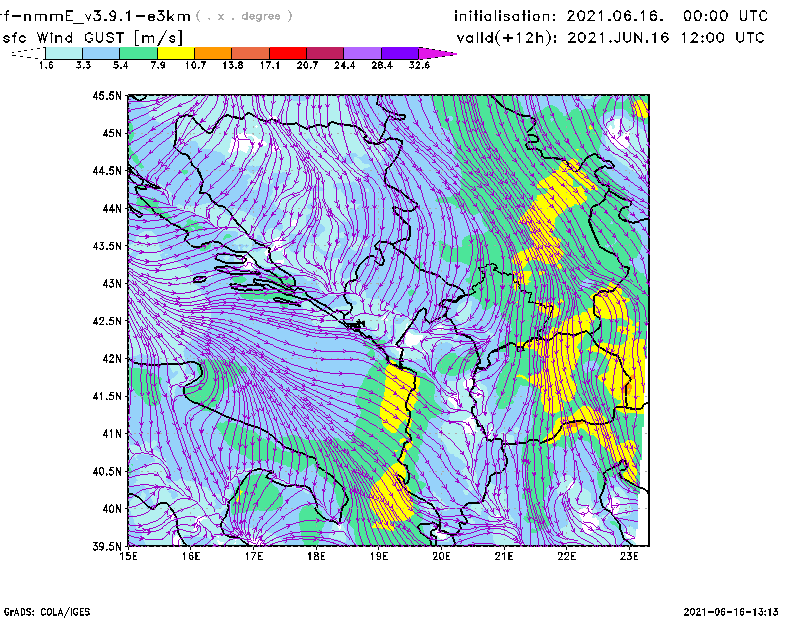Click the 41.5N latitude label
Image resolution: width=800 pixels, height=618 pixels.
(107, 396)
